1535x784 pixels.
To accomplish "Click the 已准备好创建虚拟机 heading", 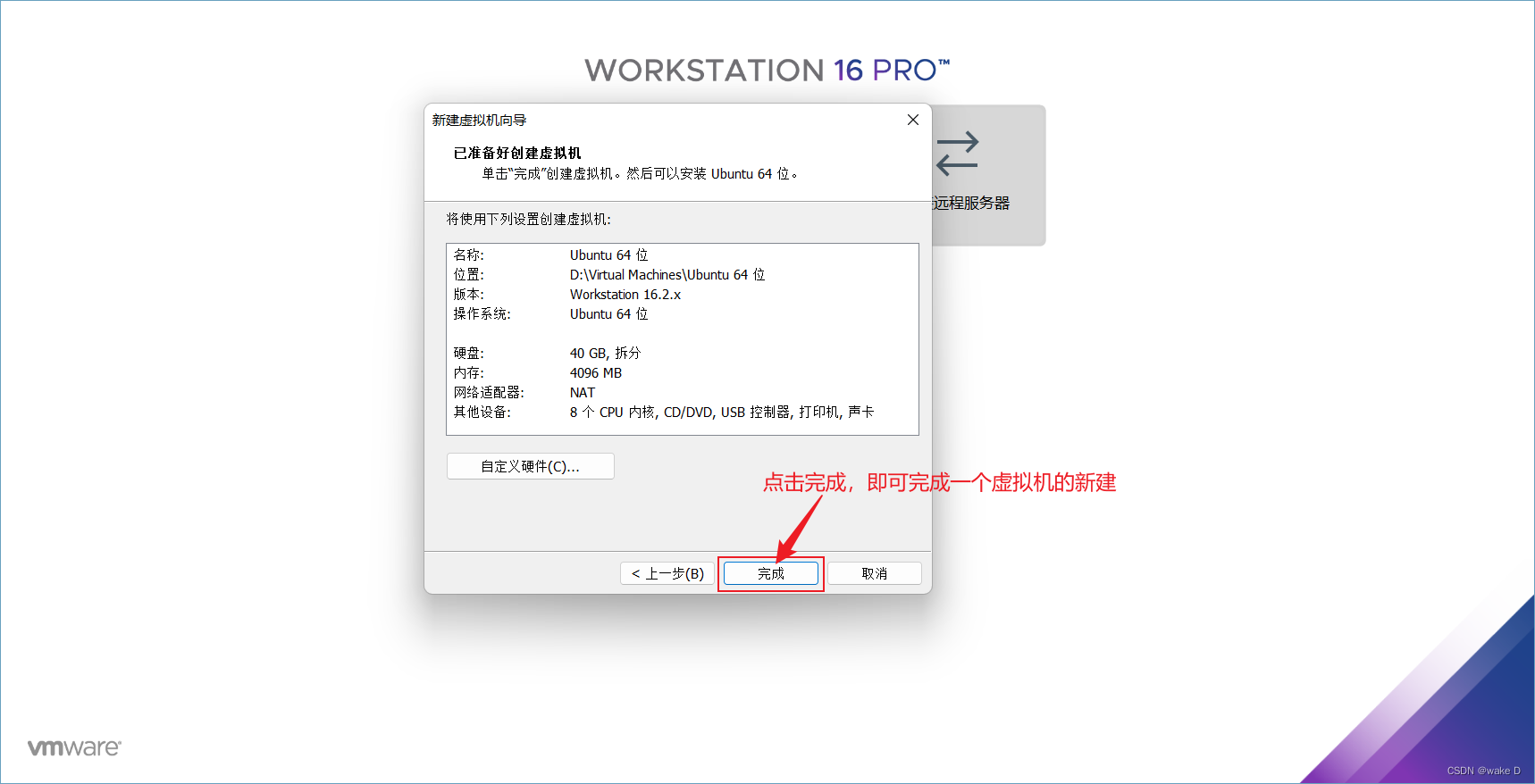I will (x=517, y=153).
